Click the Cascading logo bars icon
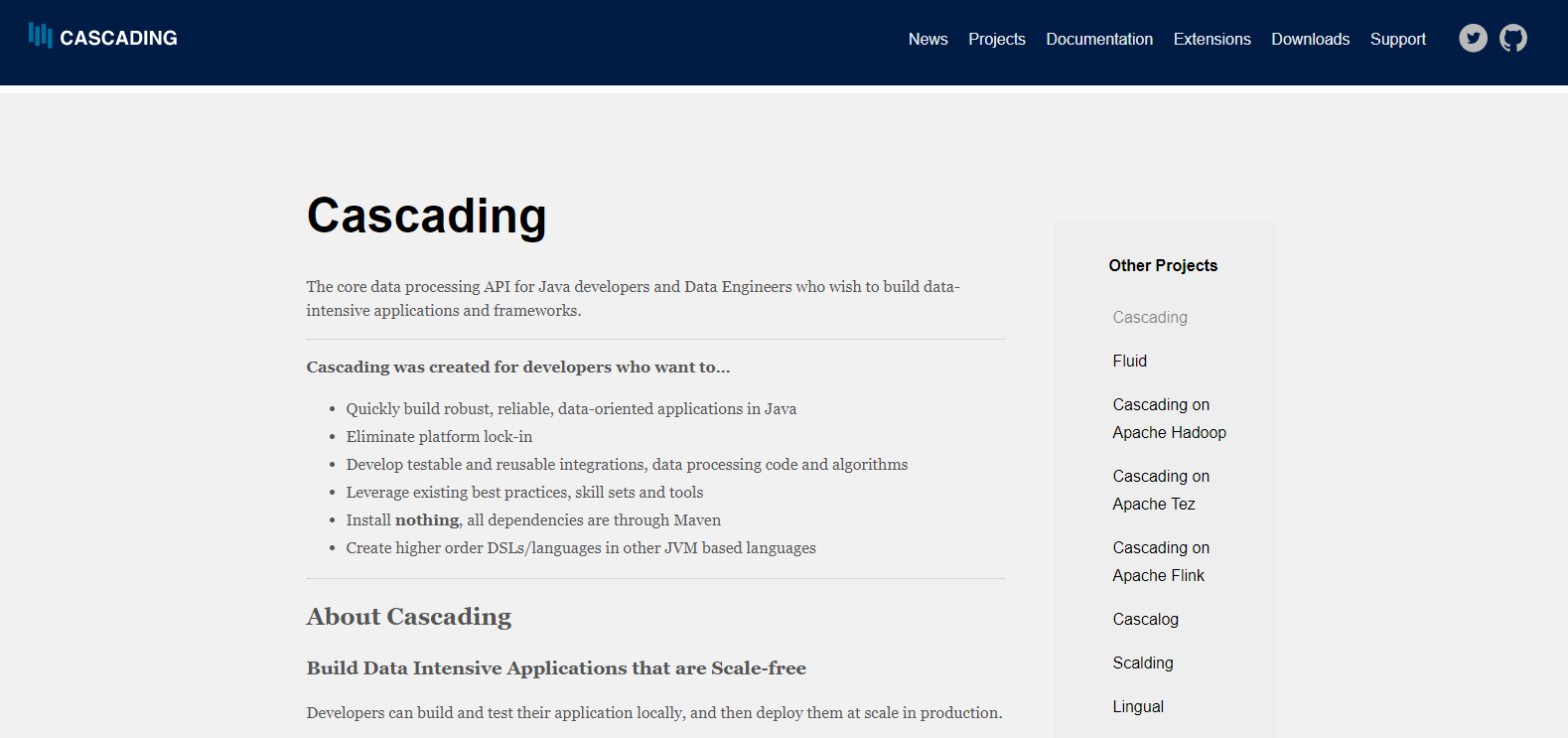Viewport: 1568px width, 738px height. pyautogui.click(x=41, y=36)
